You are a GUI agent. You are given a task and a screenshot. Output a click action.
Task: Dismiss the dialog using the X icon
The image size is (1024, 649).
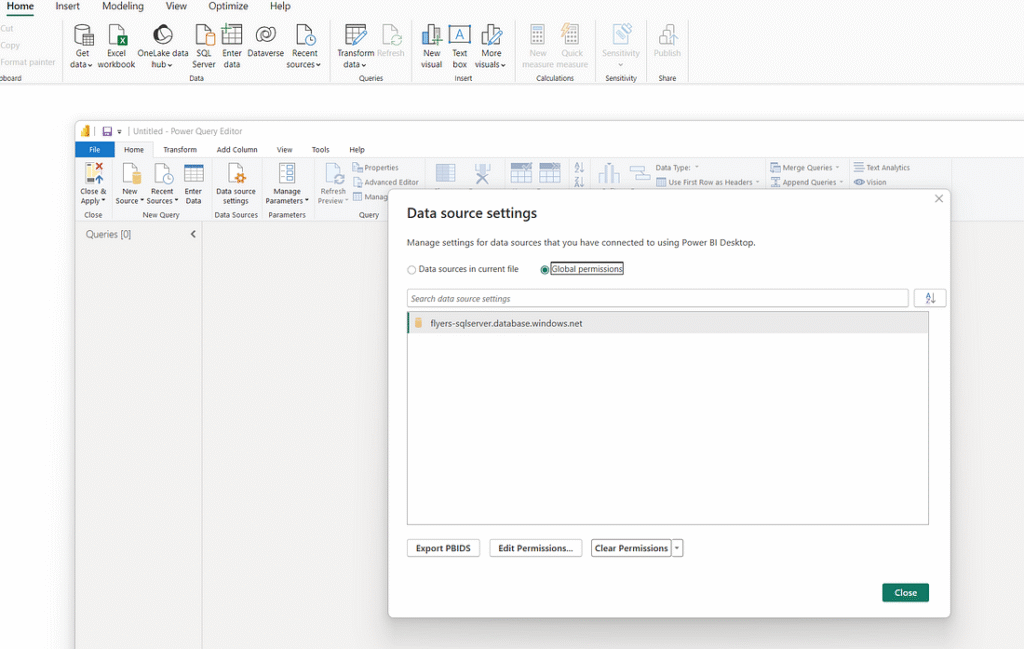(x=938, y=198)
